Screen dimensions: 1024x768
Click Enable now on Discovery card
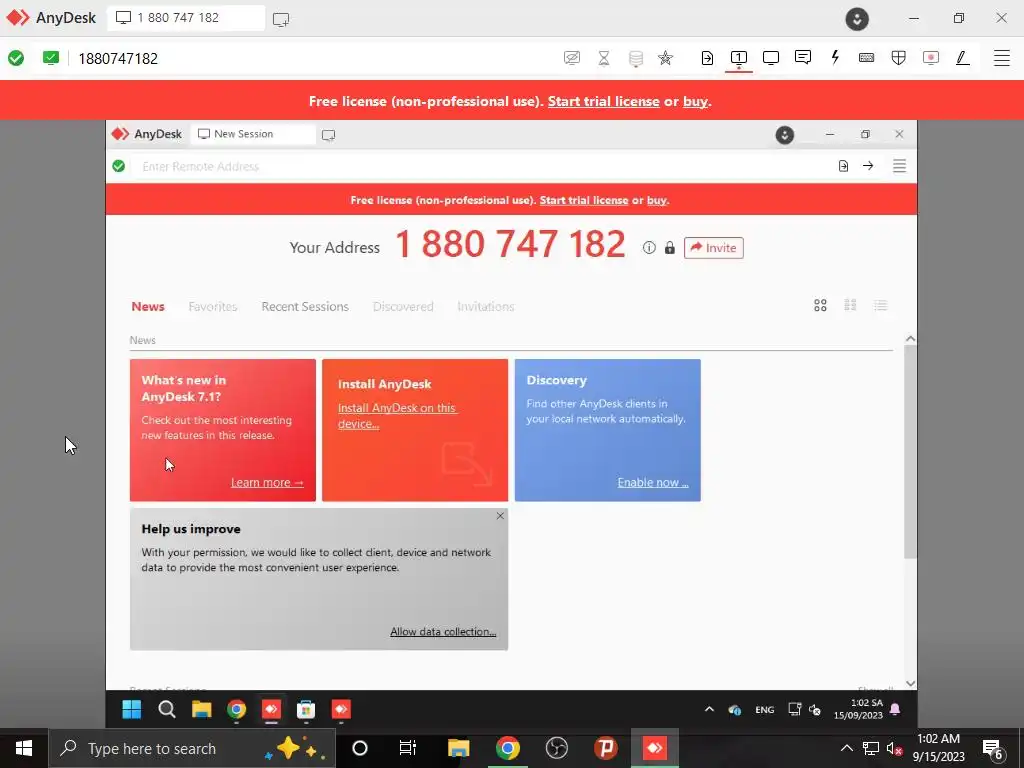(x=653, y=482)
